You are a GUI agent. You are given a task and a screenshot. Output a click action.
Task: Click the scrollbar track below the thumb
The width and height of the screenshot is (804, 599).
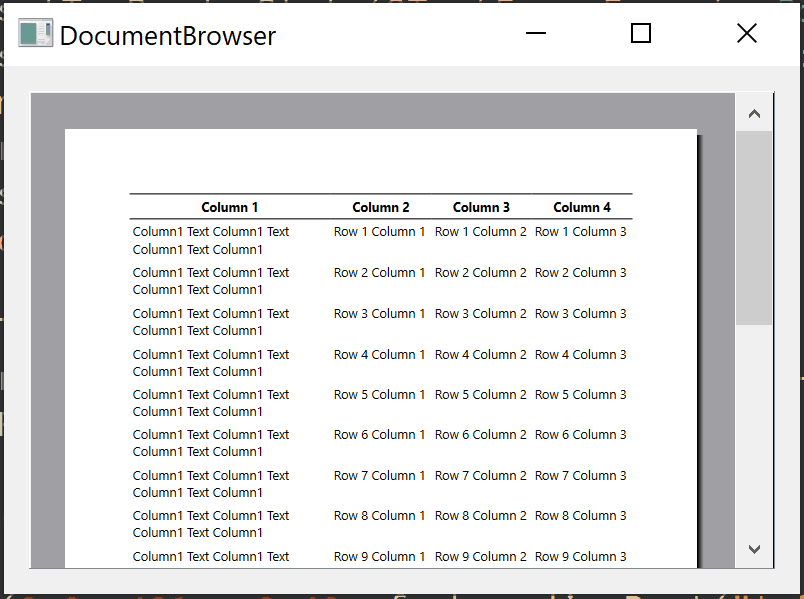(x=754, y=430)
